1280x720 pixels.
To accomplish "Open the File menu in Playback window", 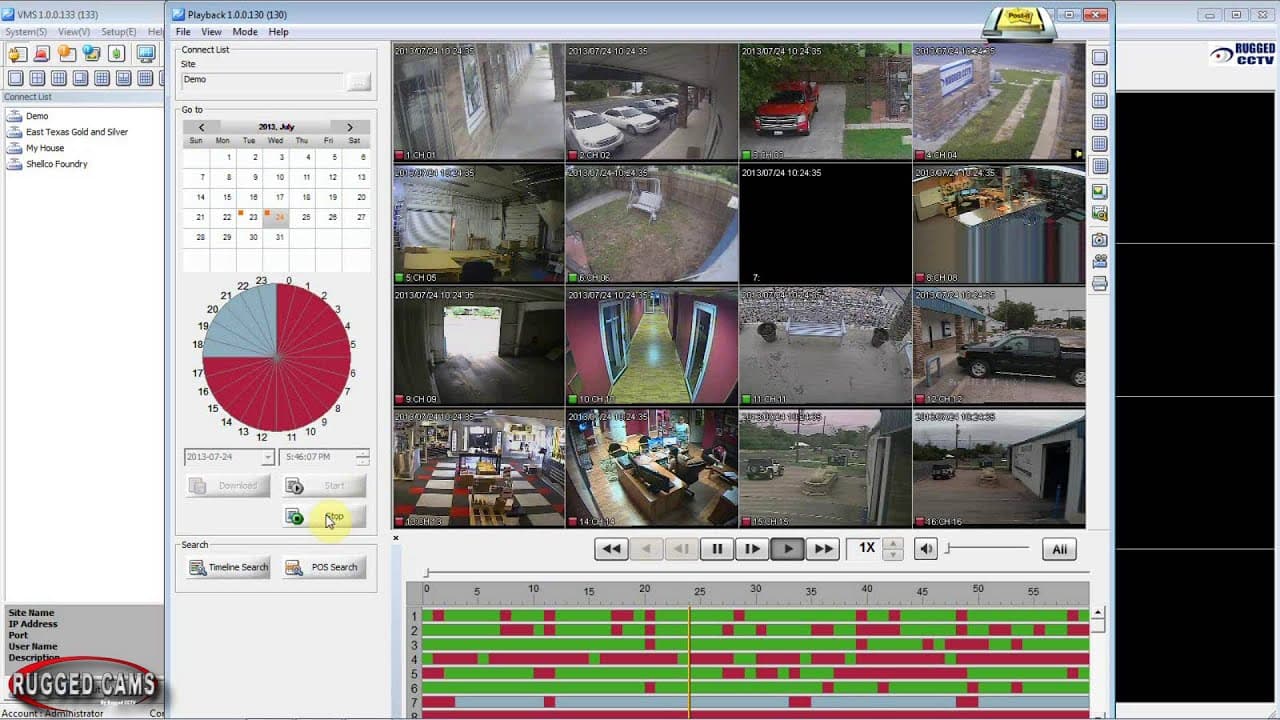I will (x=183, y=32).
